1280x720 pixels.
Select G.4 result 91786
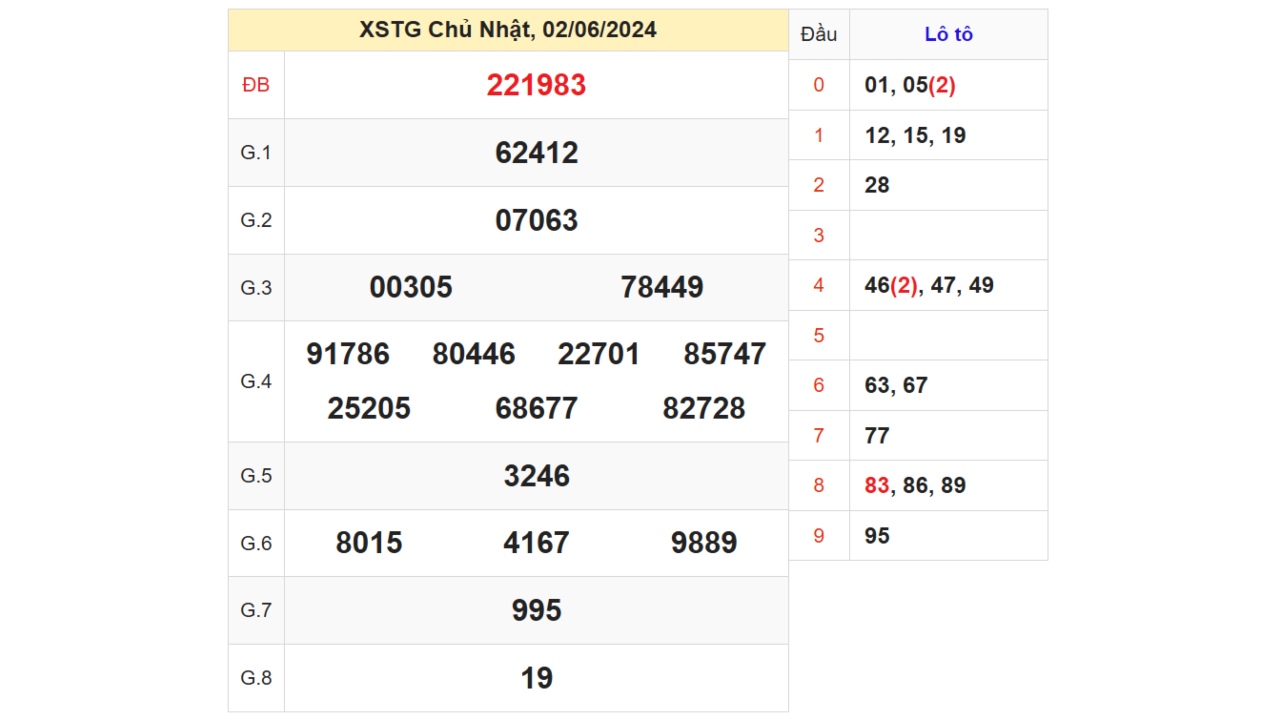(x=348, y=354)
